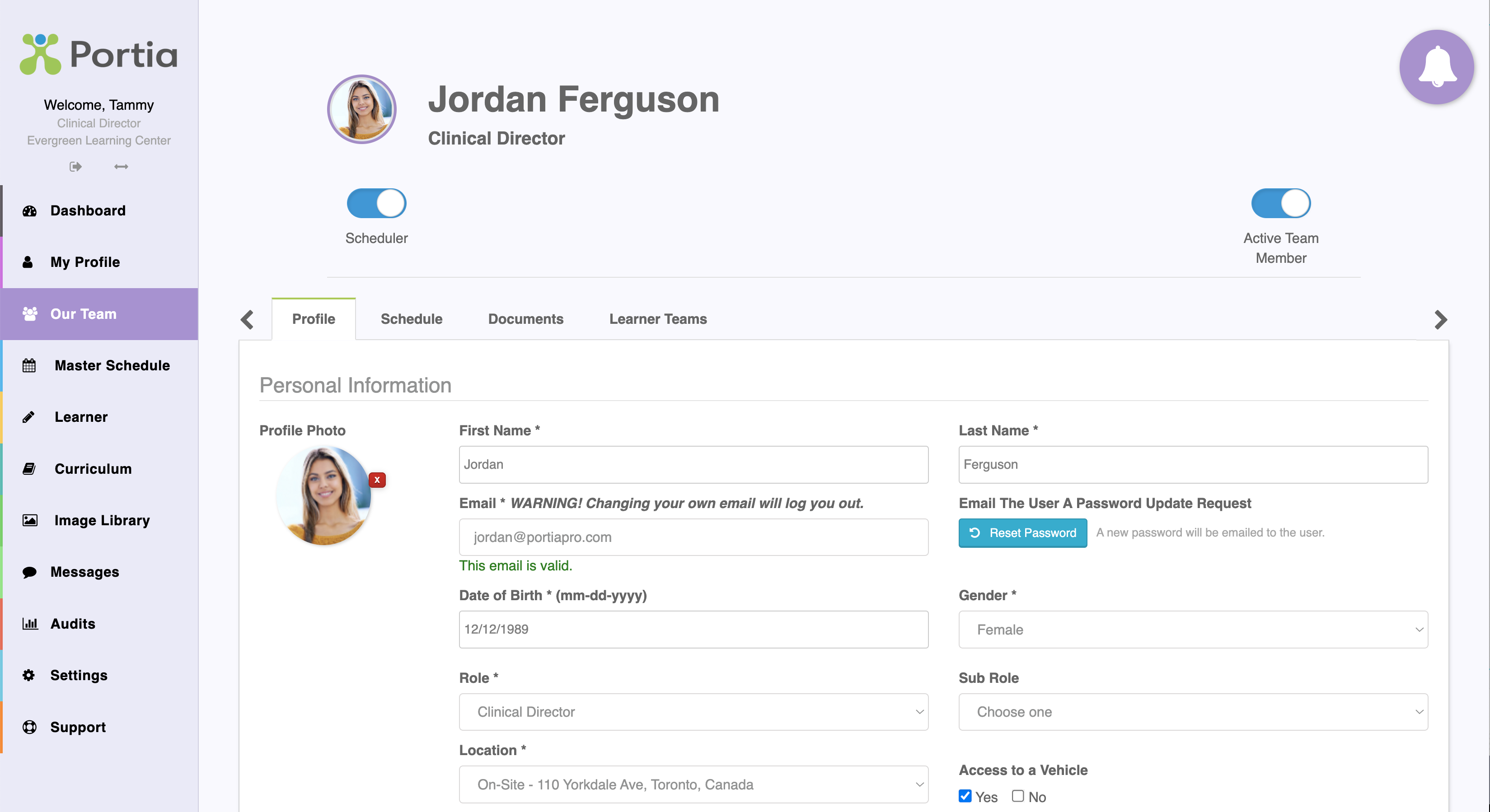Click the Image Library picture icon

click(x=29, y=520)
